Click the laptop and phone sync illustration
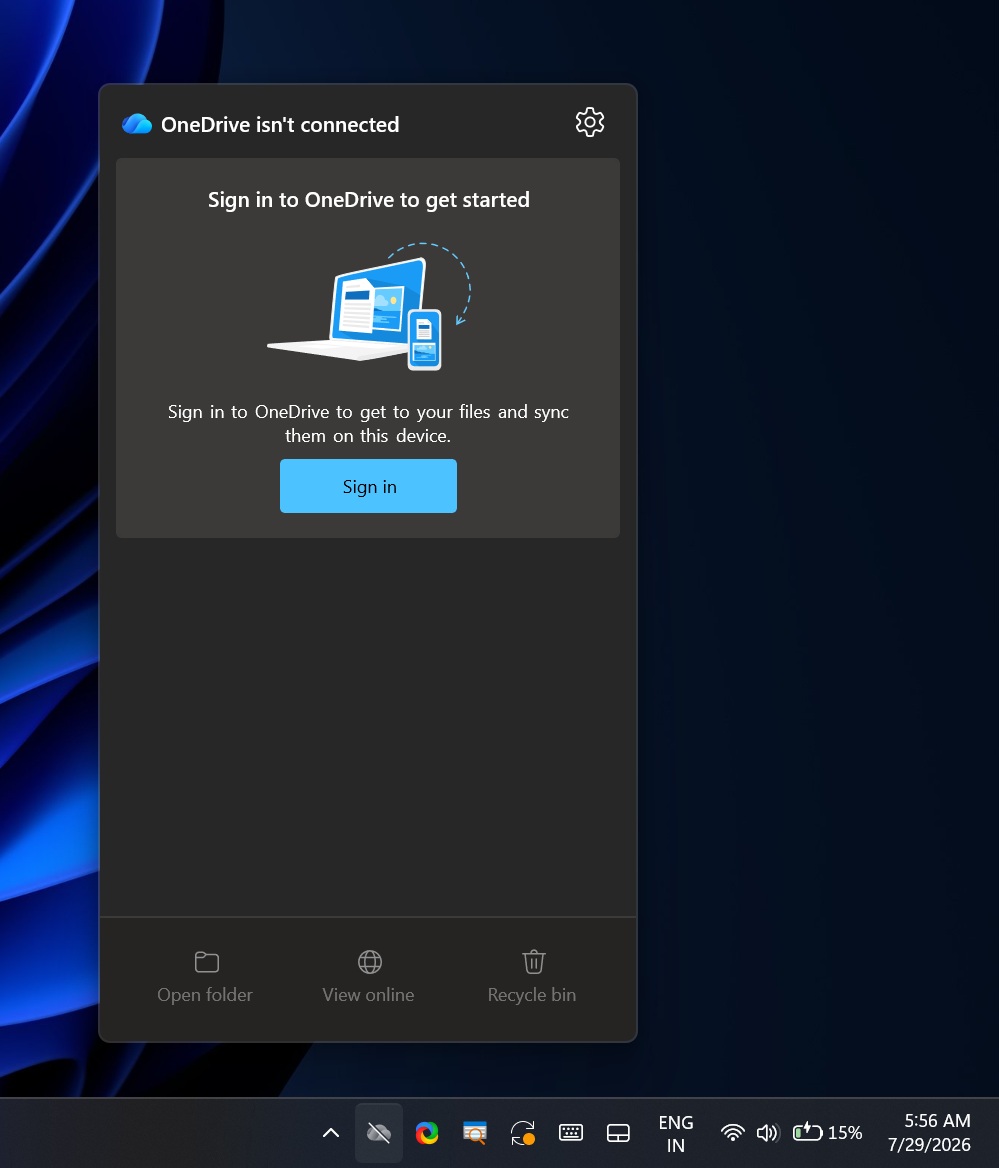 (x=370, y=306)
